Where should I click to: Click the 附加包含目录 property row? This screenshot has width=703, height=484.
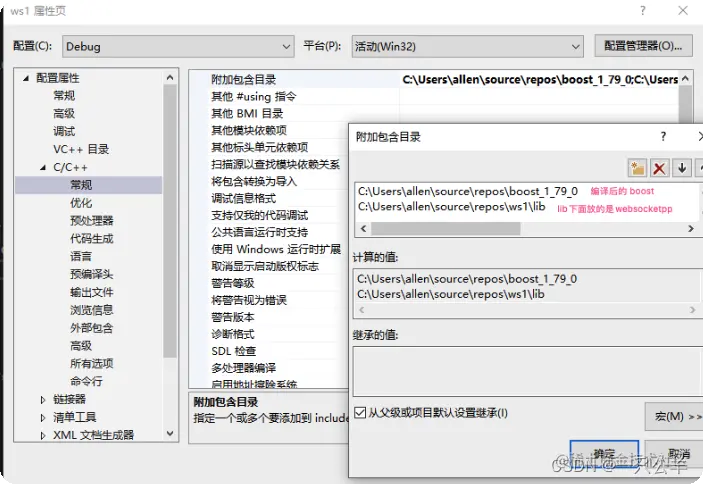pos(243,80)
